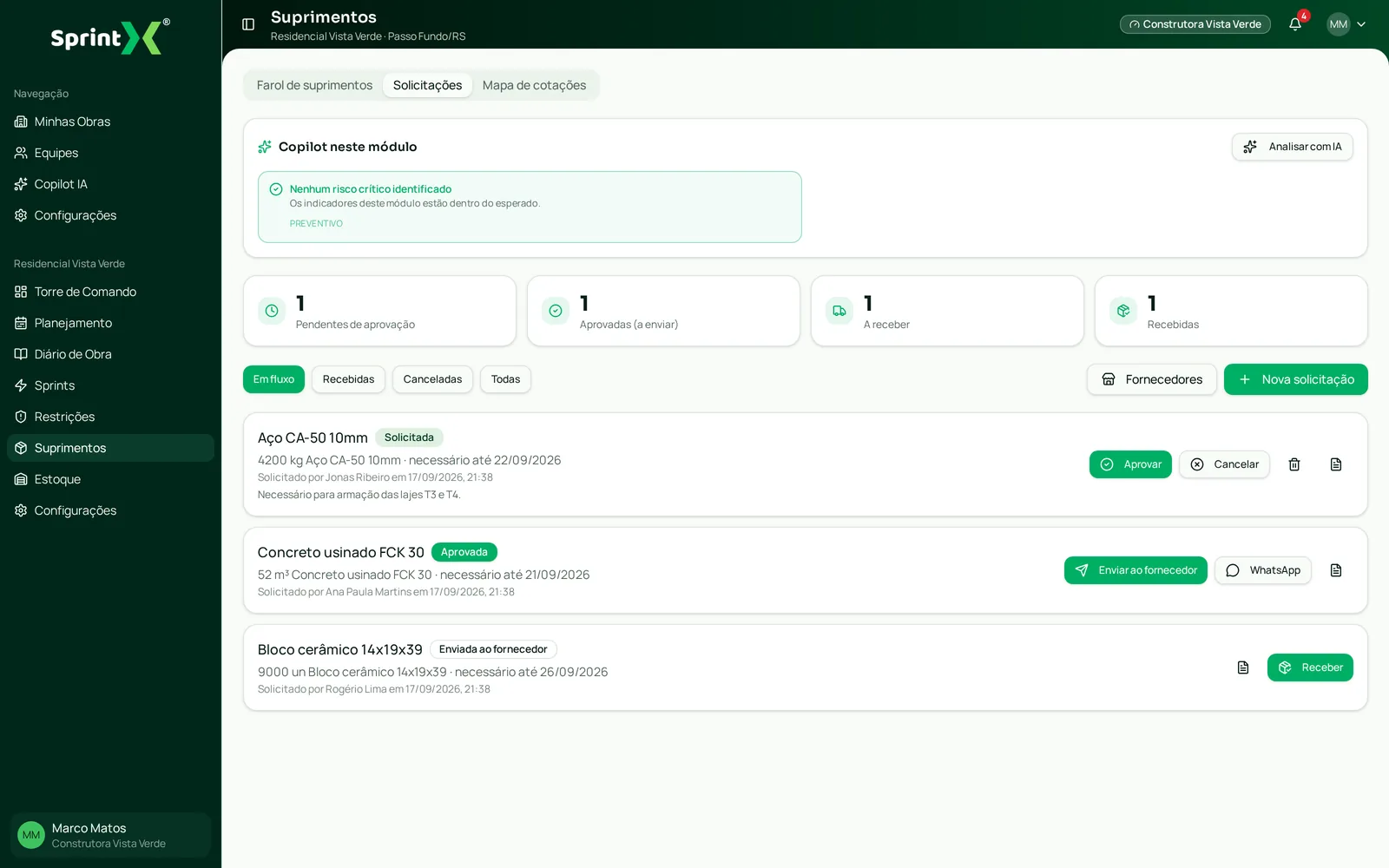Click the check icon for Aprovadas (a enviar)
This screenshot has width=1389, height=868.
pyautogui.click(x=556, y=311)
